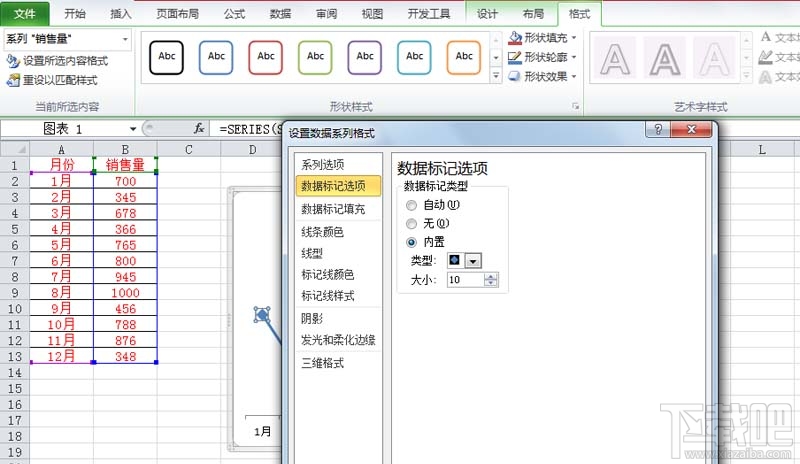The width and height of the screenshot is (800, 464).
Task: Click column C header
Action: point(189,149)
